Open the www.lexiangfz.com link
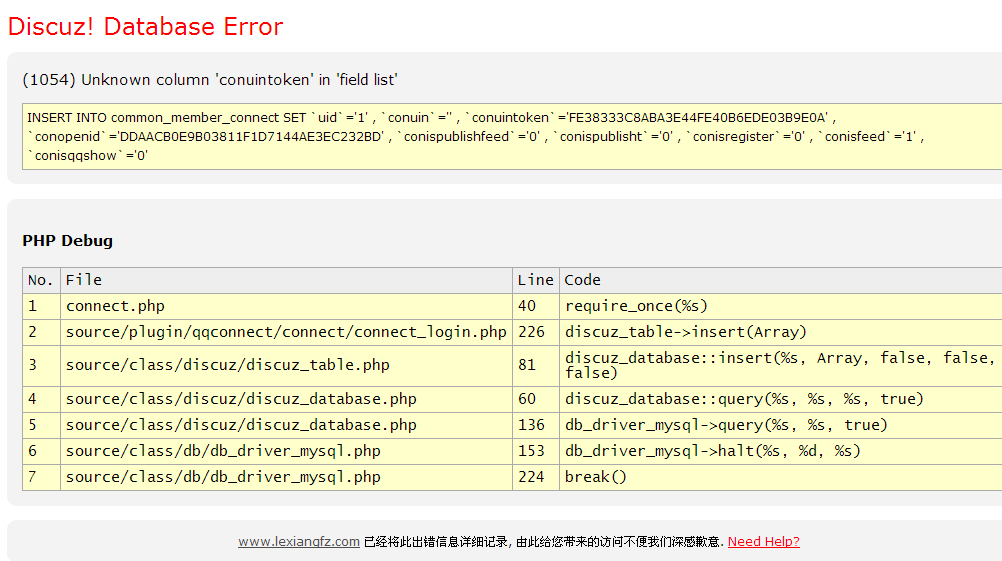The height and width of the screenshot is (561, 1002). (x=298, y=542)
